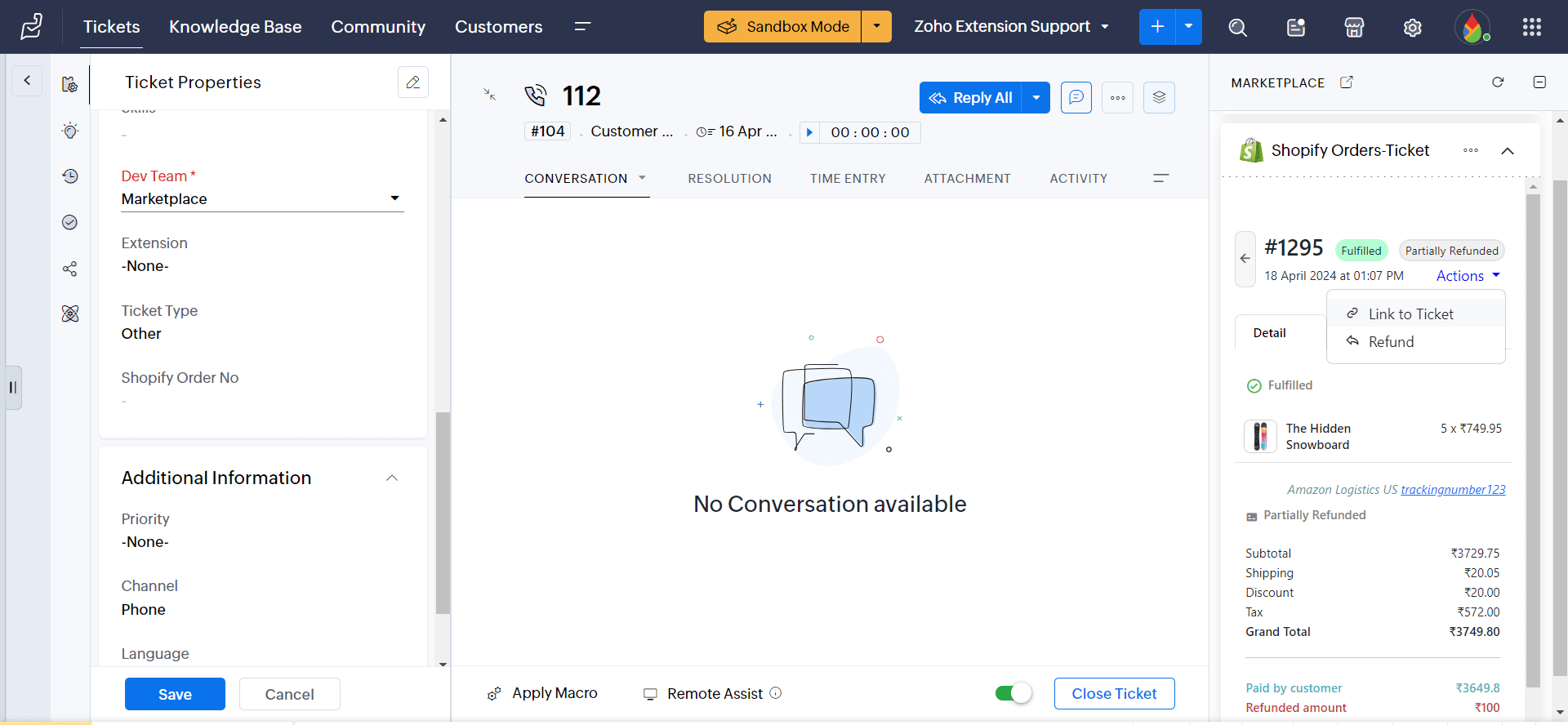
Task: Select Refund from the Actions menu
Action: [1391, 342]
